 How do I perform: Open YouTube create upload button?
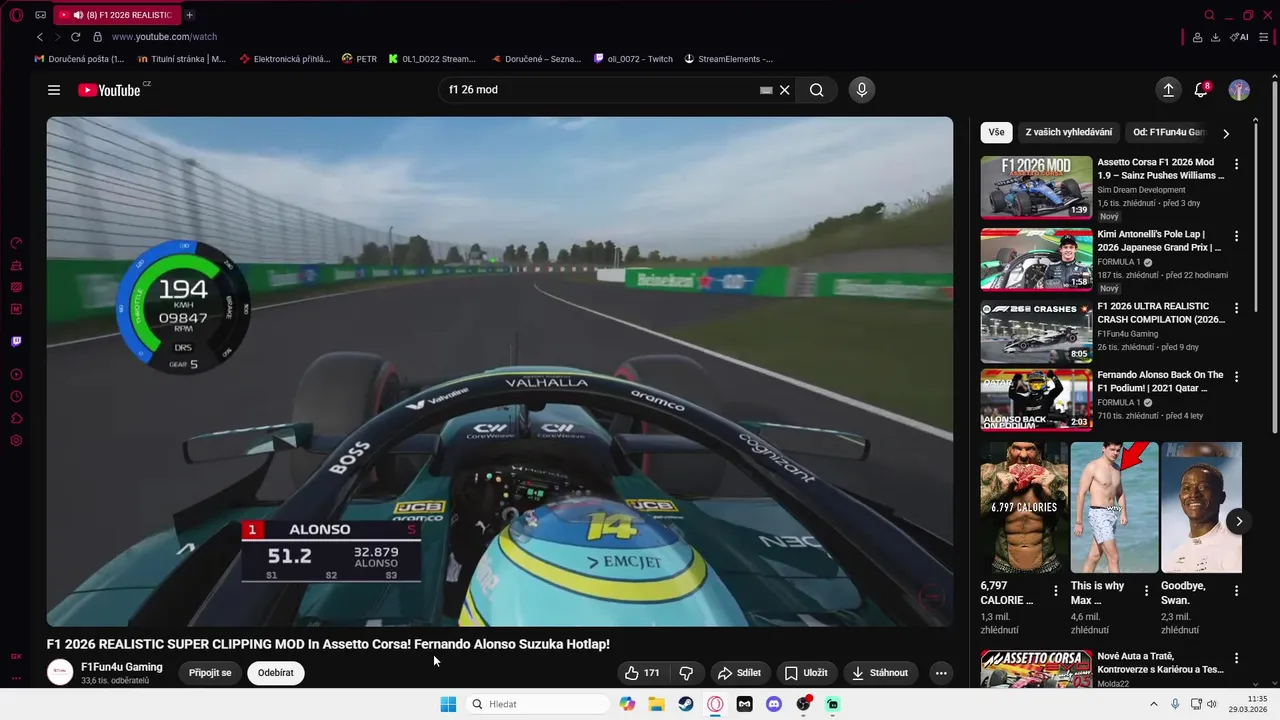pos(1168,90)
